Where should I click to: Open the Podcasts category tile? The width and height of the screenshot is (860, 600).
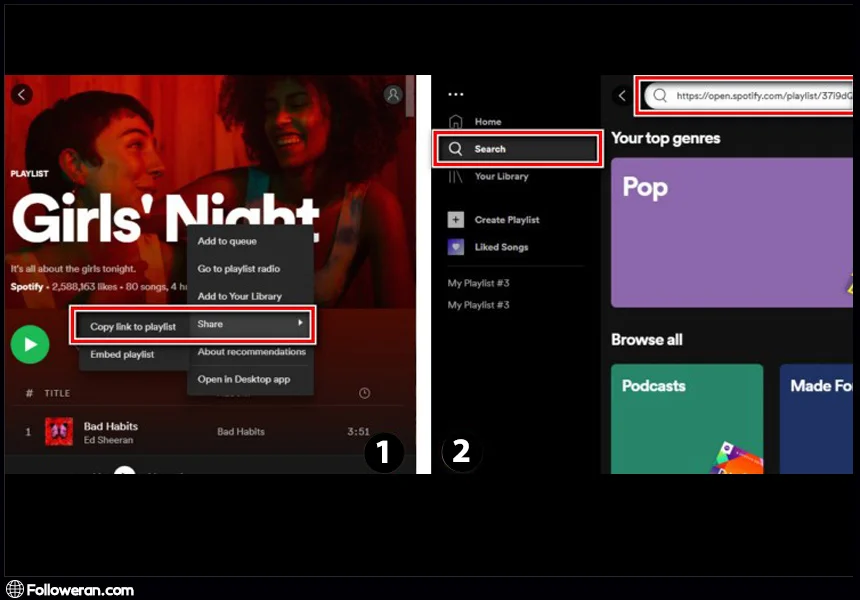(x=686, y=418)
